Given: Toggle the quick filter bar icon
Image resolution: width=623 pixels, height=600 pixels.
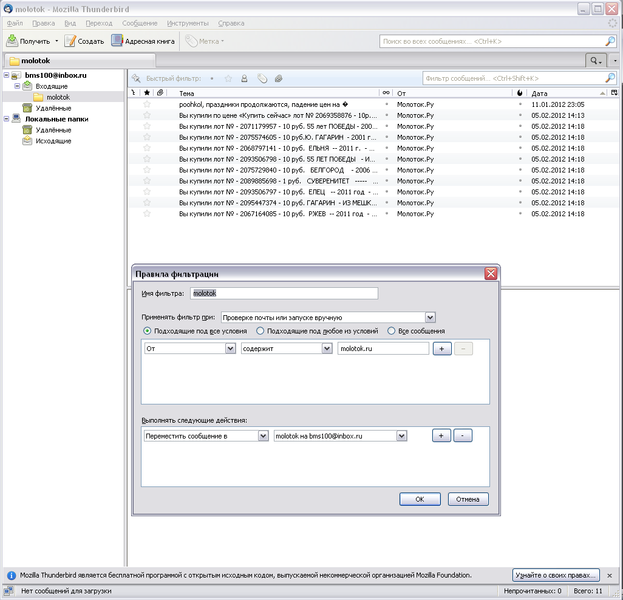Looking at the screenshot, I should pos(136,78).
